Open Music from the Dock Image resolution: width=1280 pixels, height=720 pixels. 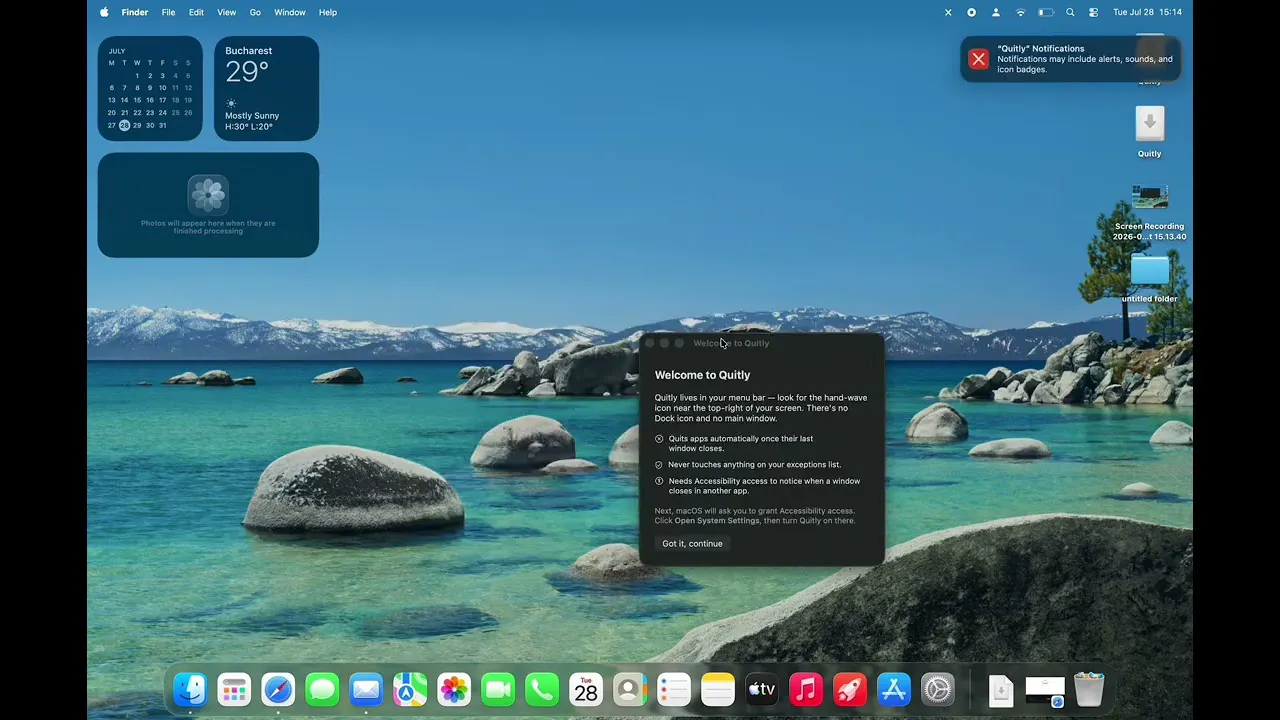(806, 689)
